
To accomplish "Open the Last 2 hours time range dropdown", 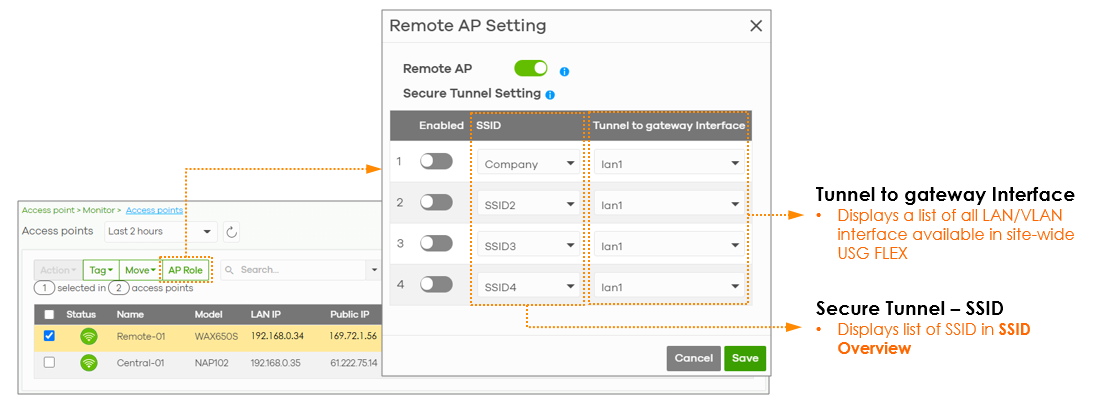I will pos(160,231).
